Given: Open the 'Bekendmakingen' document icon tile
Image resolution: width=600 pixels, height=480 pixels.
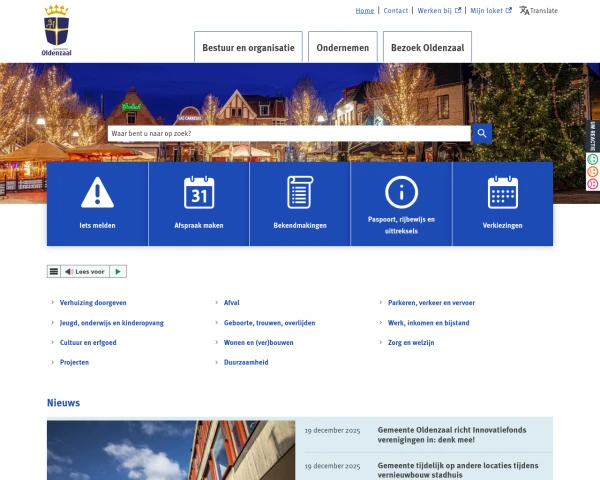Looking at the screenshot, I should point(300,192).
